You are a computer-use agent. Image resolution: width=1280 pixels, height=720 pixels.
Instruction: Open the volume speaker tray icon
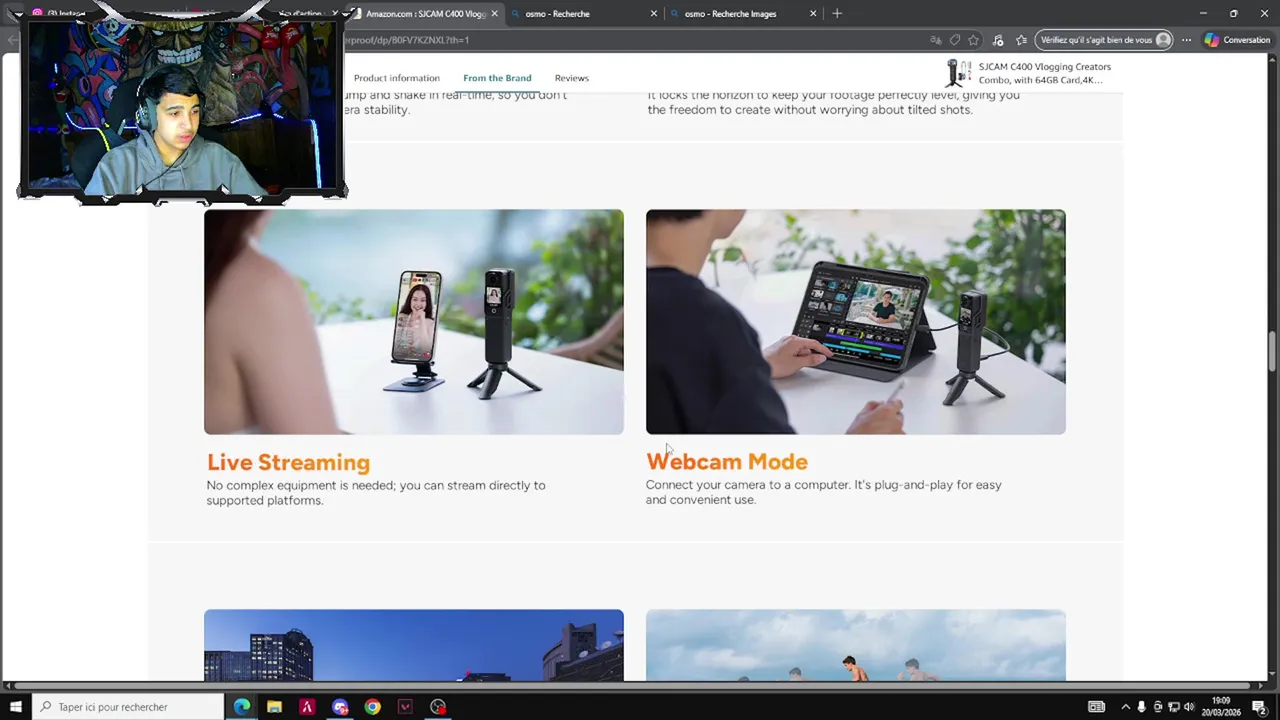1189,707
